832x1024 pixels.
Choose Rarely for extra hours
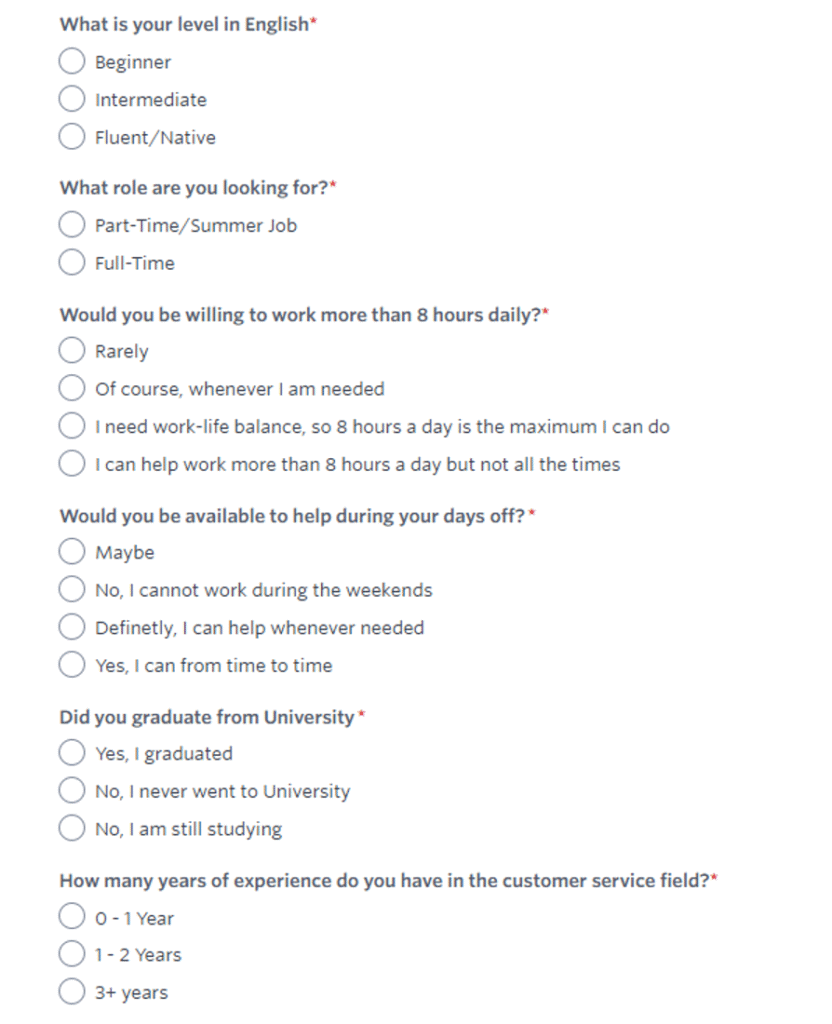pos(72,350)
